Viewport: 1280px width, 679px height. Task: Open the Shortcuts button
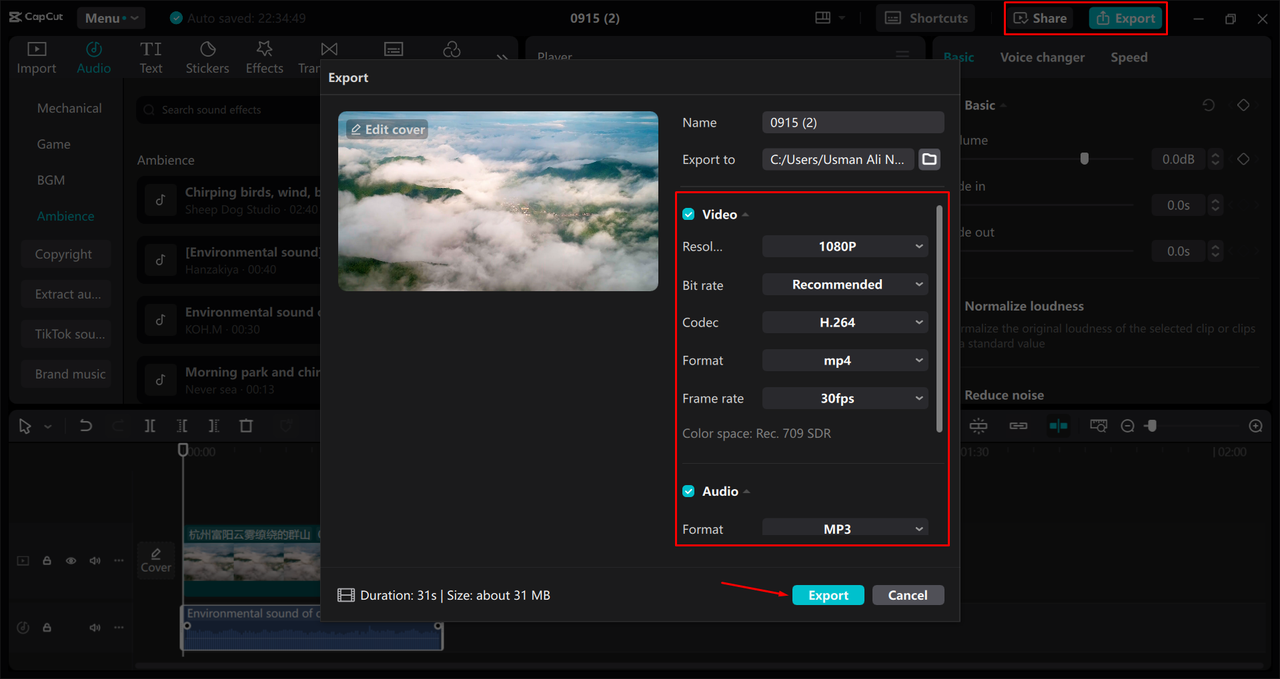tap(926, 18)
